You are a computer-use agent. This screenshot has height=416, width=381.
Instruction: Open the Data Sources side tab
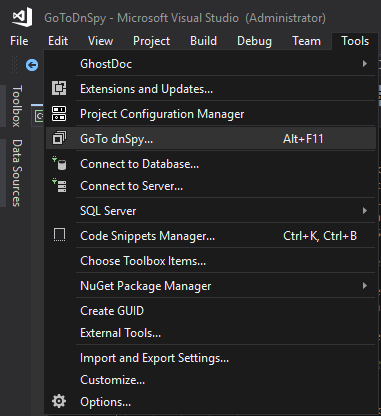pyautogui.click(x=17, y=173)
